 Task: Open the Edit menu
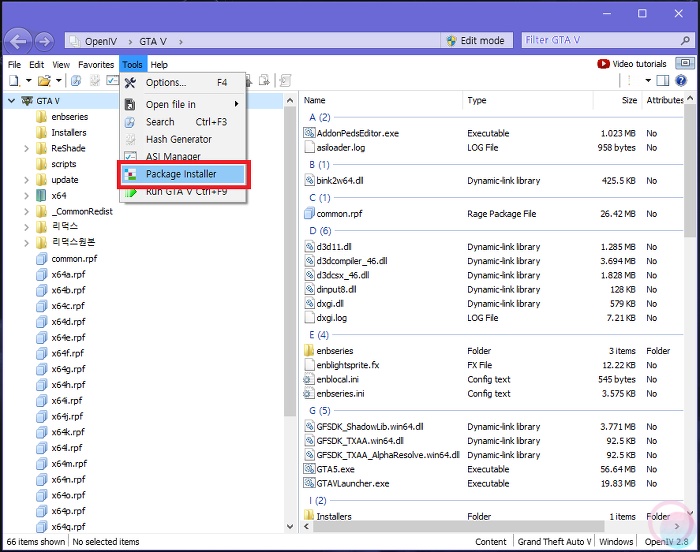(37, 65)
